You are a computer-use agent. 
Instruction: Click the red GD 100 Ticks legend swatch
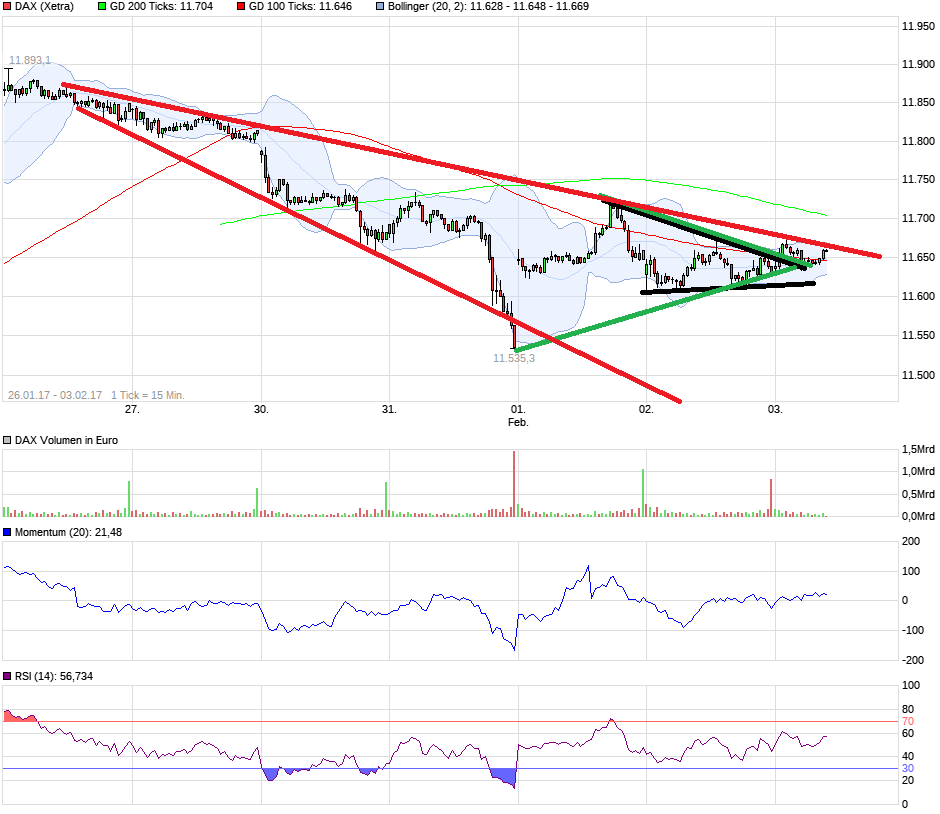click(x=241, y=7)
